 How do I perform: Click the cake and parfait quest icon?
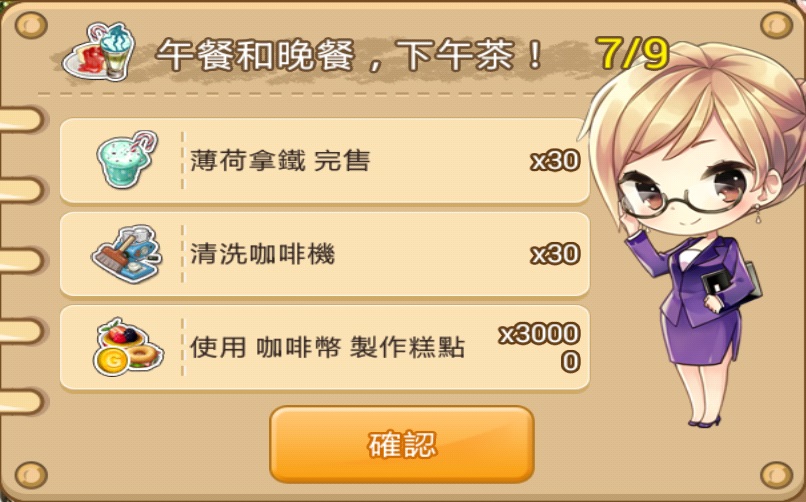point(99,51)
